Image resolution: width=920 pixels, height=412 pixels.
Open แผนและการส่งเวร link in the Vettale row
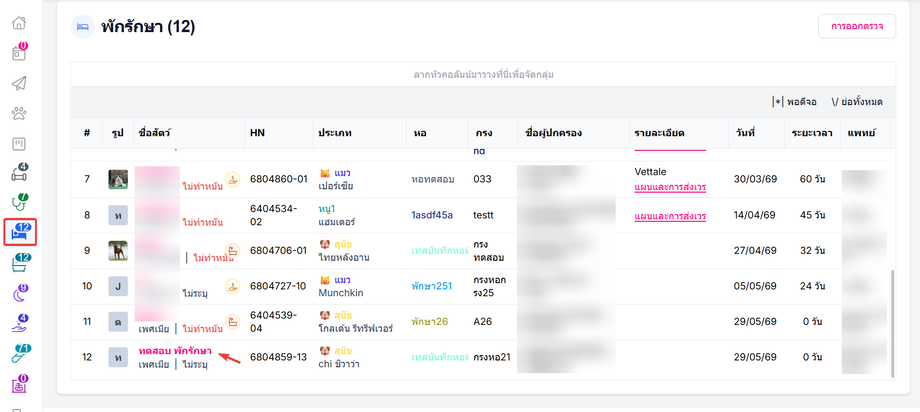pyautogui.click(x=670, y=188)
